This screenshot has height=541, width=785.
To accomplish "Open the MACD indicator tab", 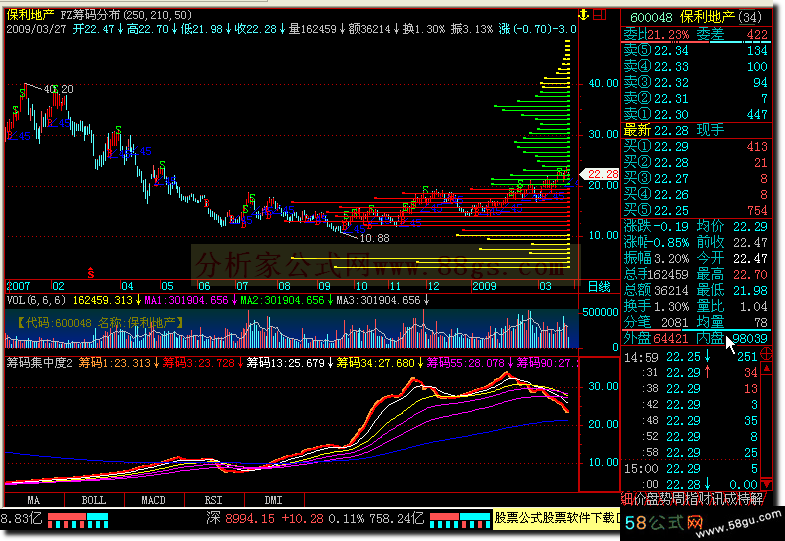I will coord(154,500).
